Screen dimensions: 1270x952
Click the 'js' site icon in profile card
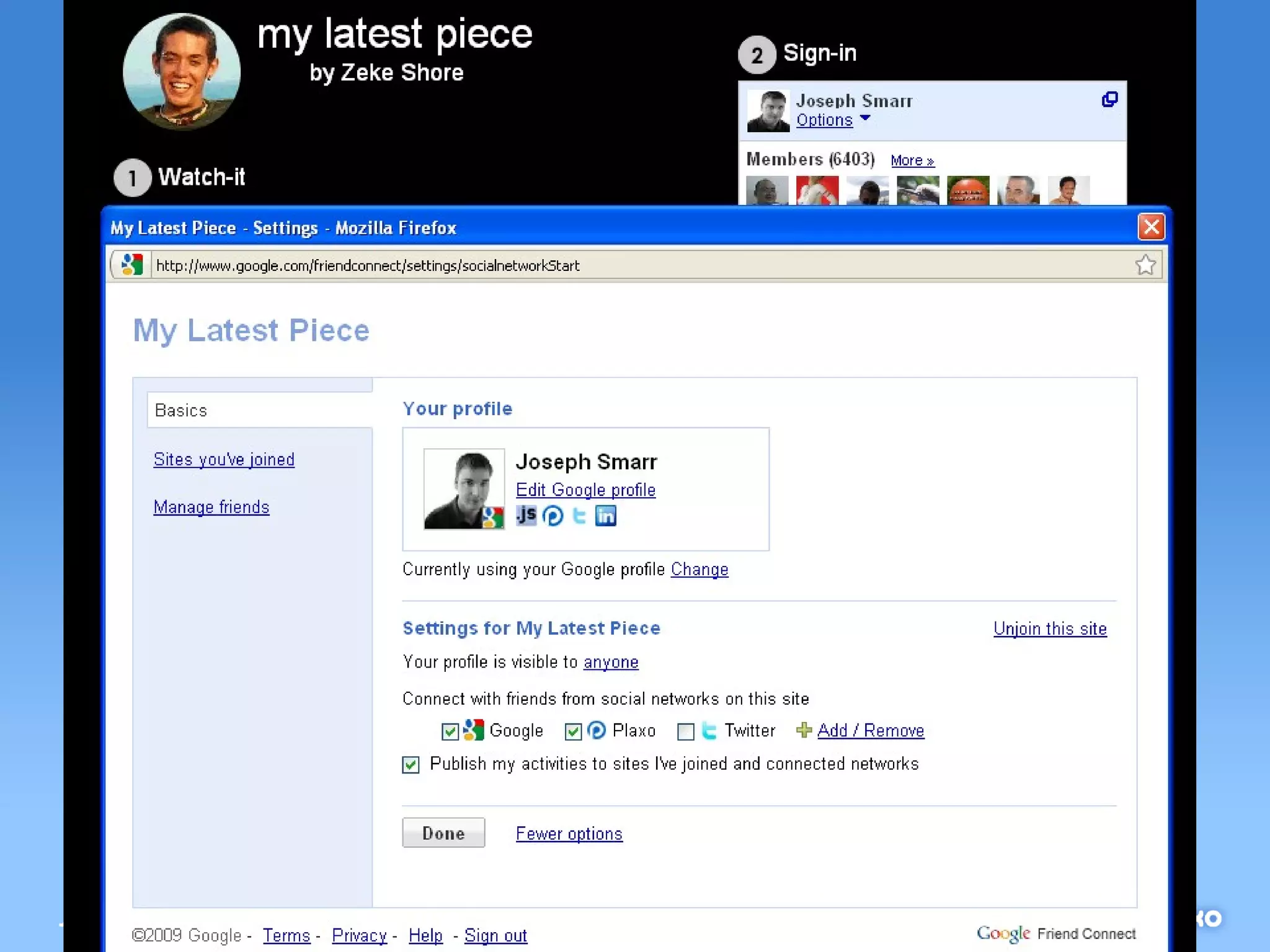click(x=526, y=515)
